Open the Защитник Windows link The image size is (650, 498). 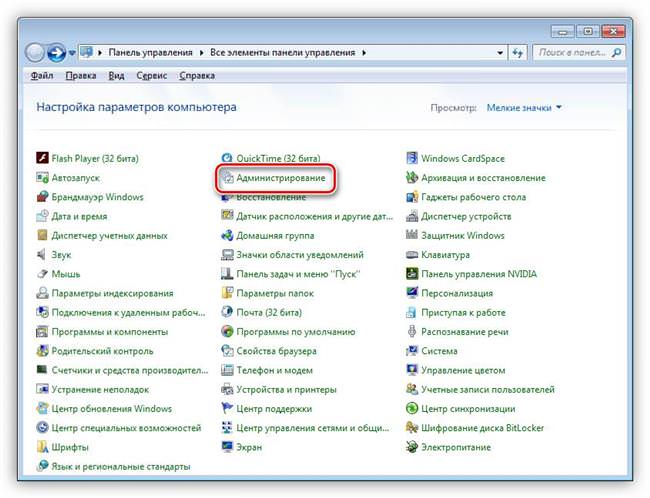point(463,236)
